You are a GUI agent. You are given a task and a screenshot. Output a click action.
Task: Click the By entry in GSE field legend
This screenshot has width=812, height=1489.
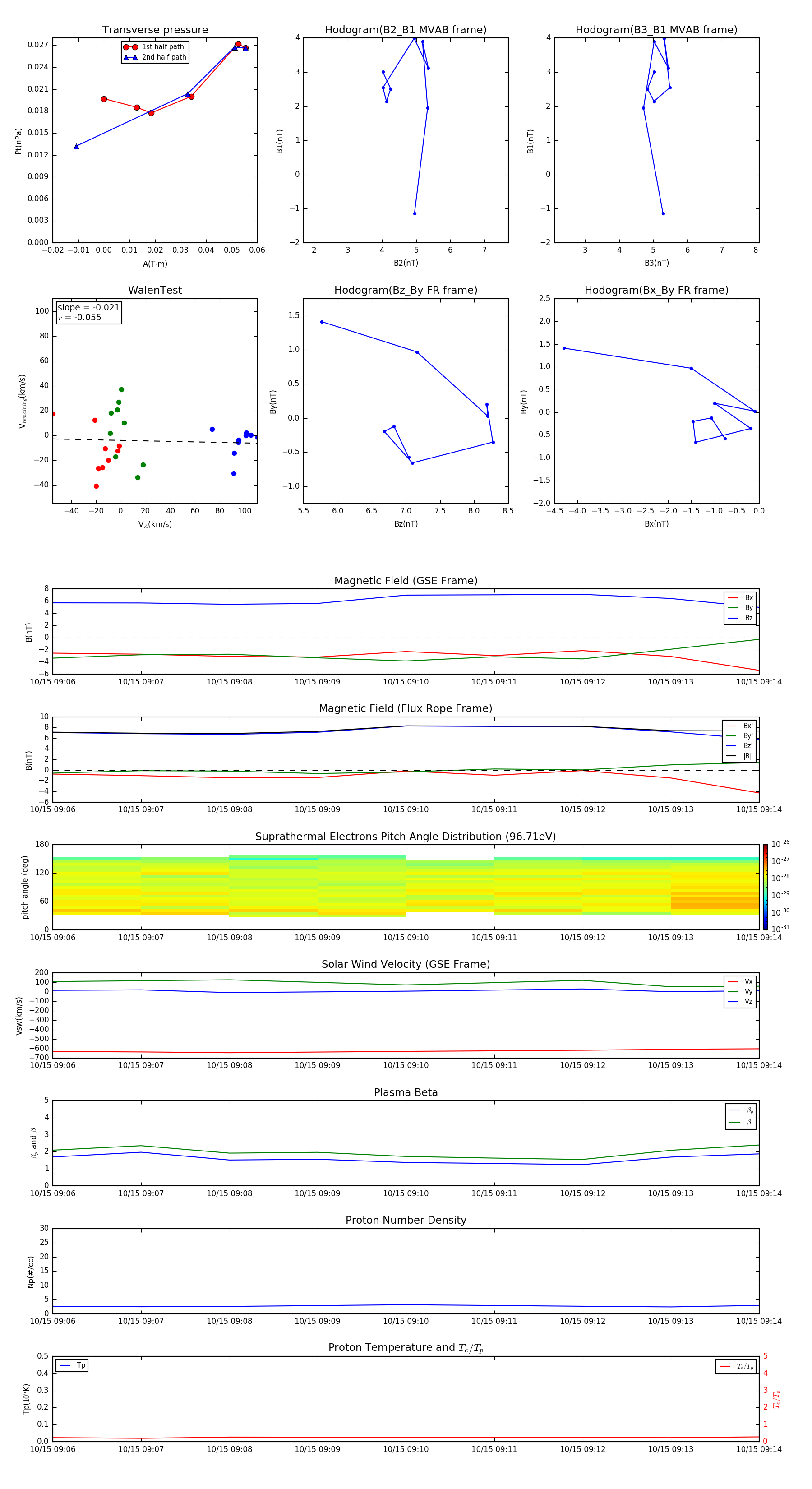pyautogui.click(x=740, y=608)
